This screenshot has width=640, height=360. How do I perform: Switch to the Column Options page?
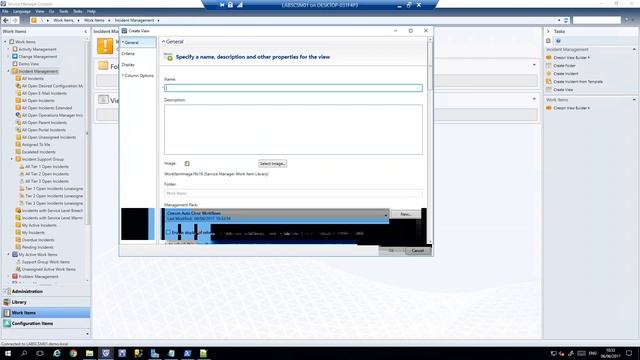tap(138, 76)
